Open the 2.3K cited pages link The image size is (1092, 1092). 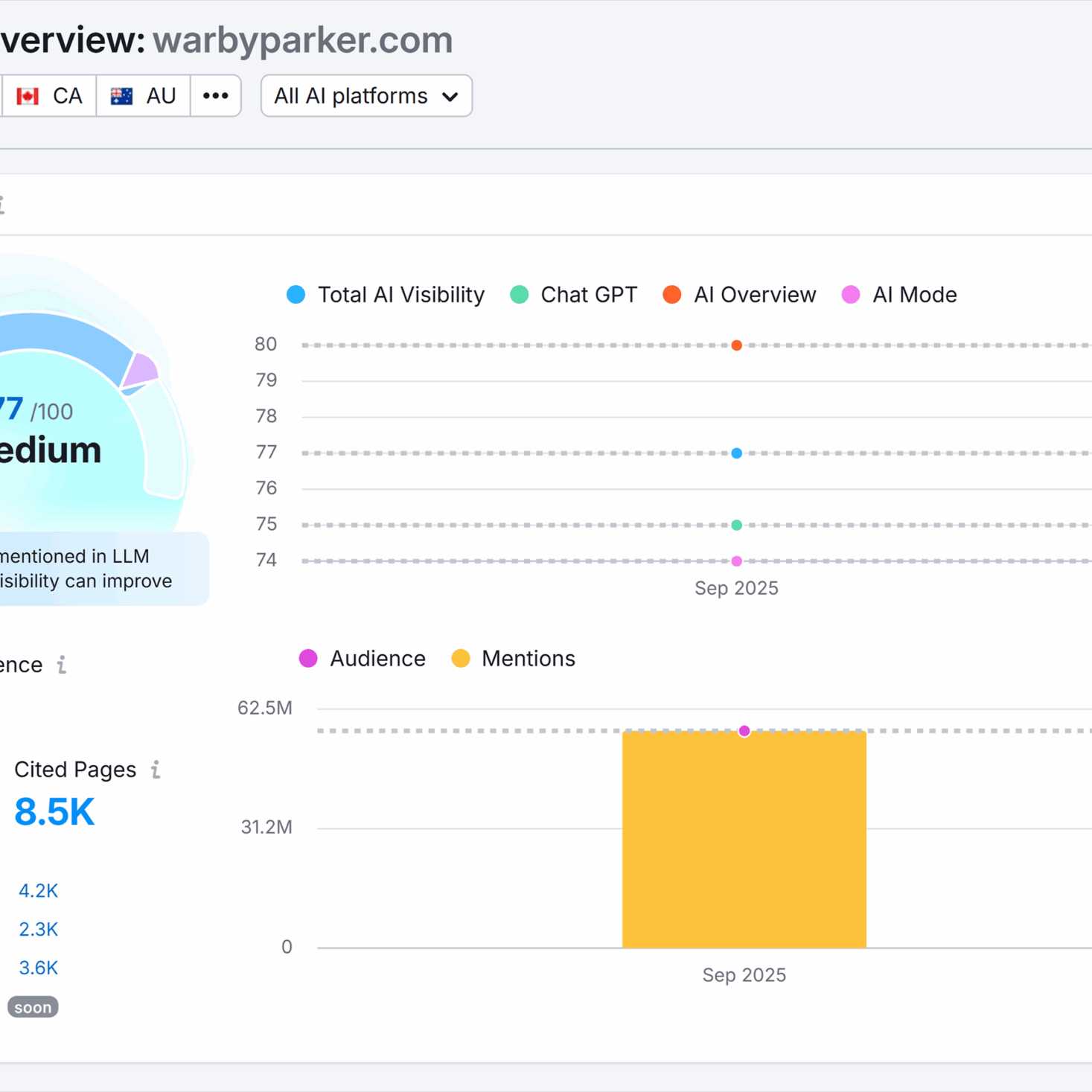point(38,929)
